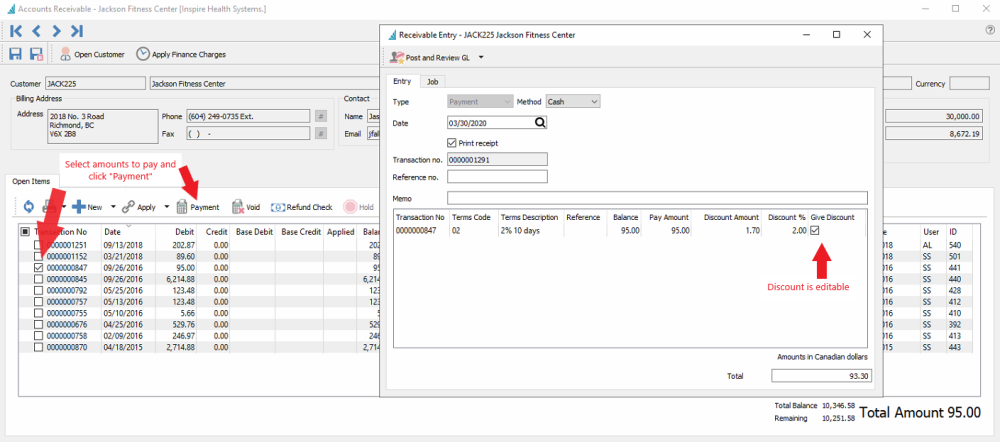Viewport: 1000px width, 442px height.
Task: Refresh the Open Items list
Action: 29,207
